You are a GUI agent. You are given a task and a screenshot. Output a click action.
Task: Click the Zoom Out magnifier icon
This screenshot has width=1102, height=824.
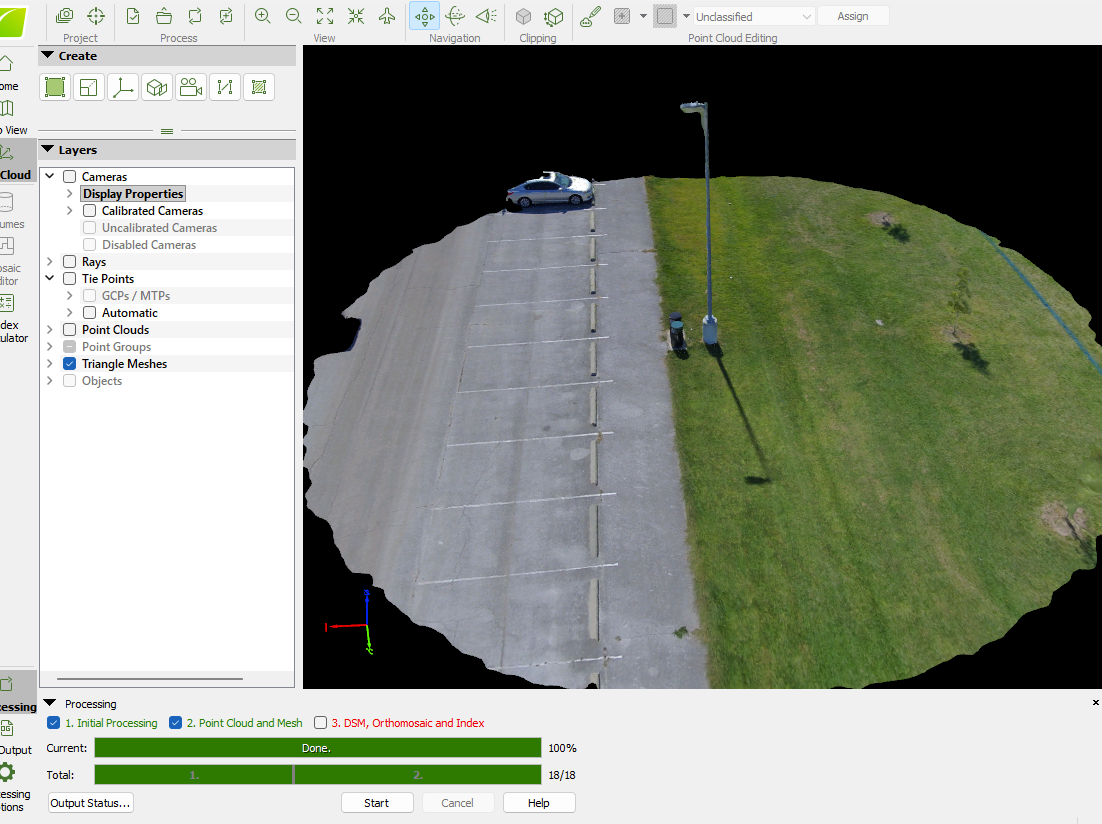click(294, 16)
